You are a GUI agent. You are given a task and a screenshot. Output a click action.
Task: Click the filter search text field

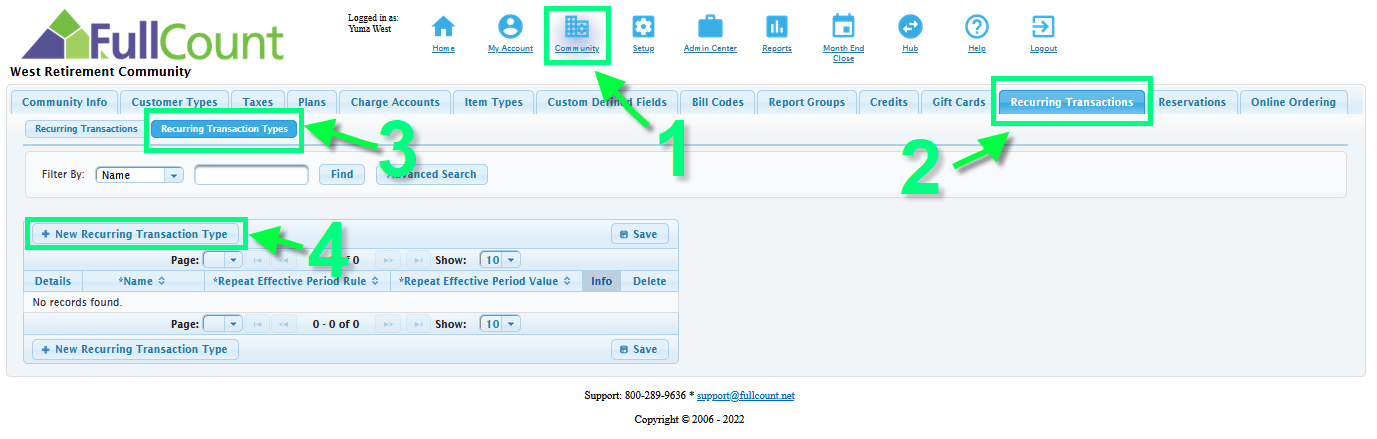(x=251, y=175)
